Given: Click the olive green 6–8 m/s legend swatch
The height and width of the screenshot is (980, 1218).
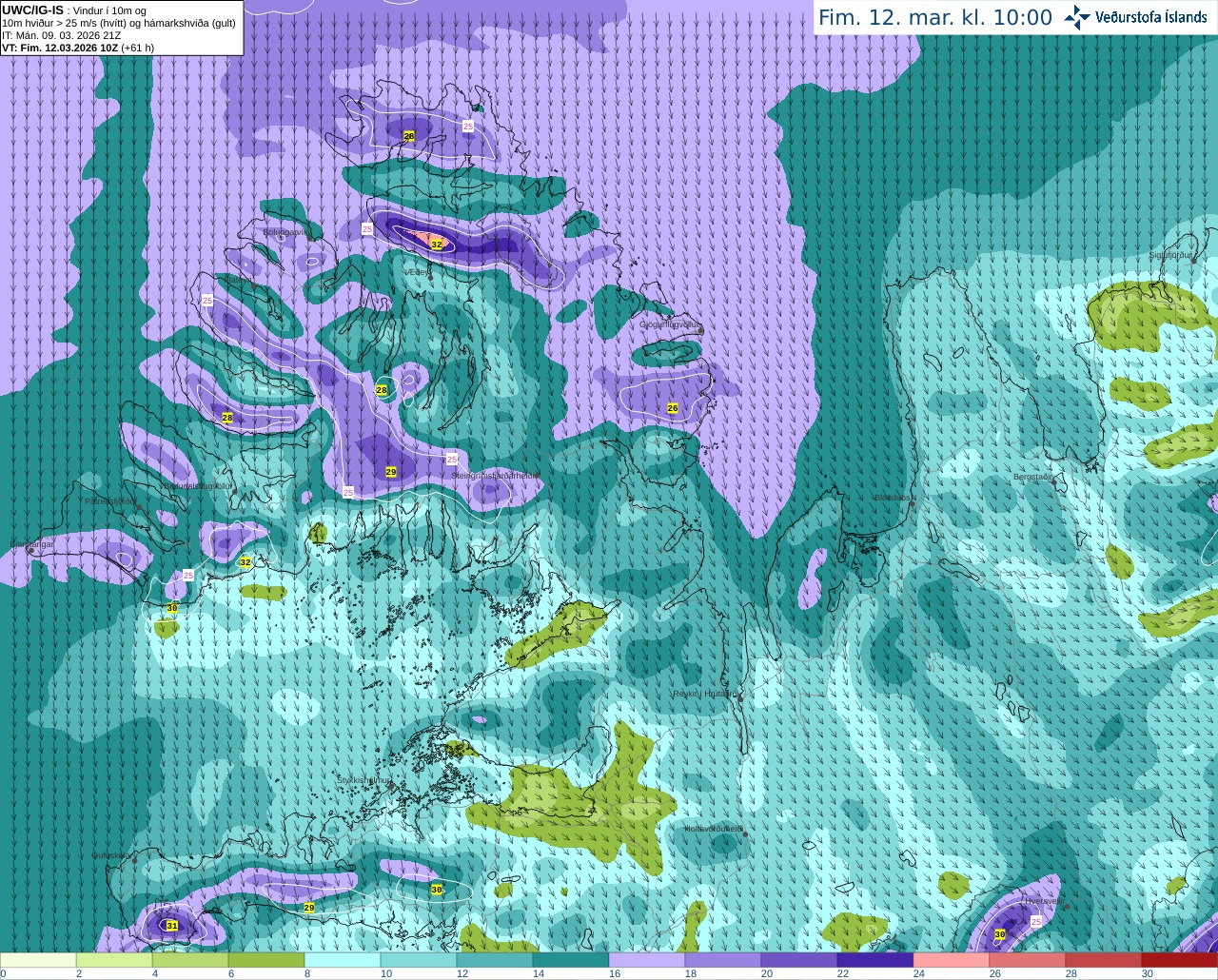Looking at the screenshot, I should point(266,960).
